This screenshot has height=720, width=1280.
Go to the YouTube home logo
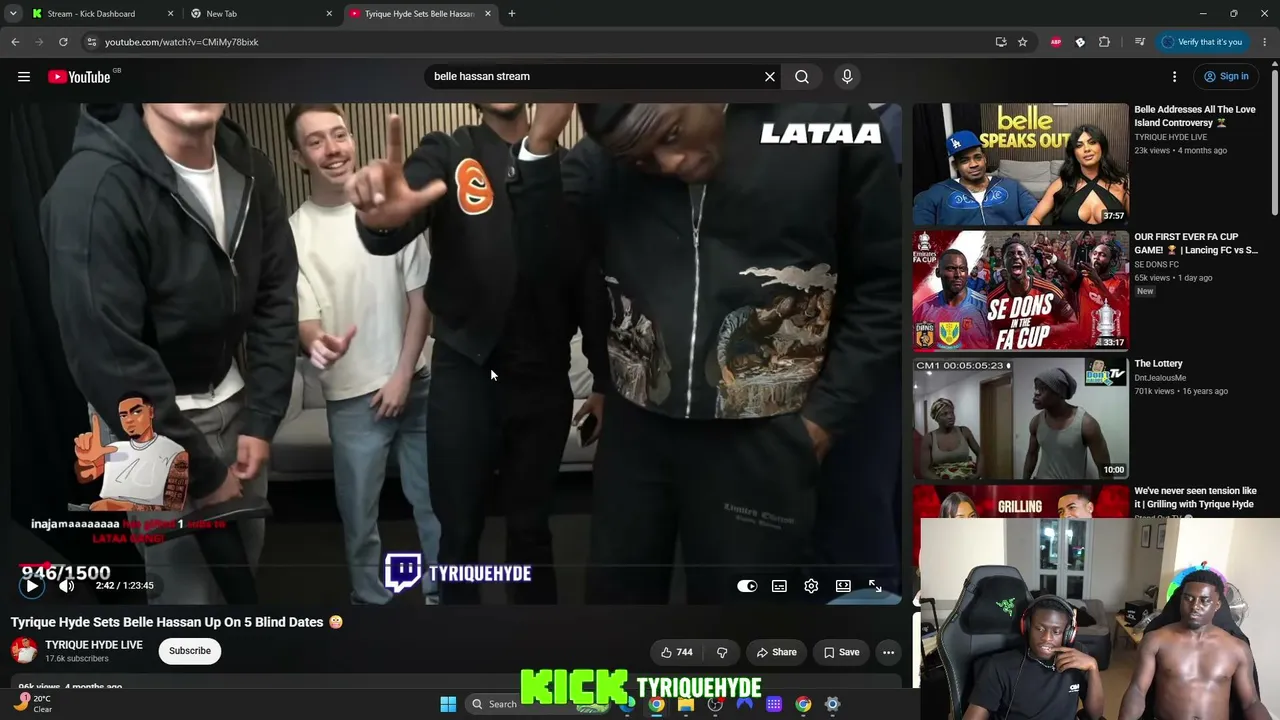tap(79, 77)
